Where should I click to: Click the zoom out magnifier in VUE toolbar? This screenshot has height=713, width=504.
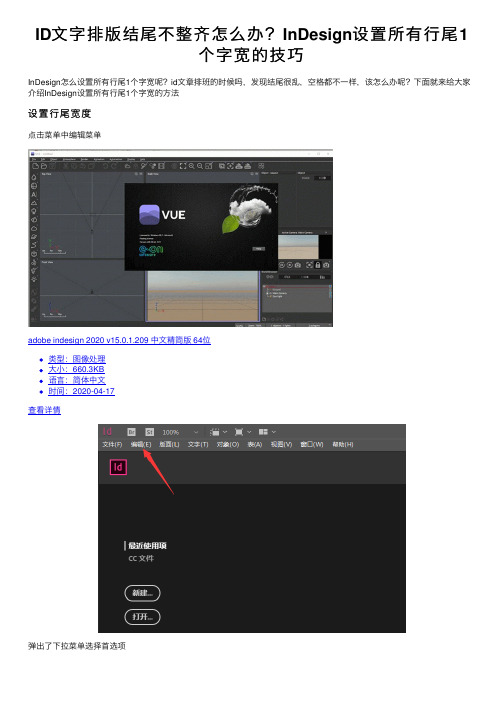coord(200,166)
